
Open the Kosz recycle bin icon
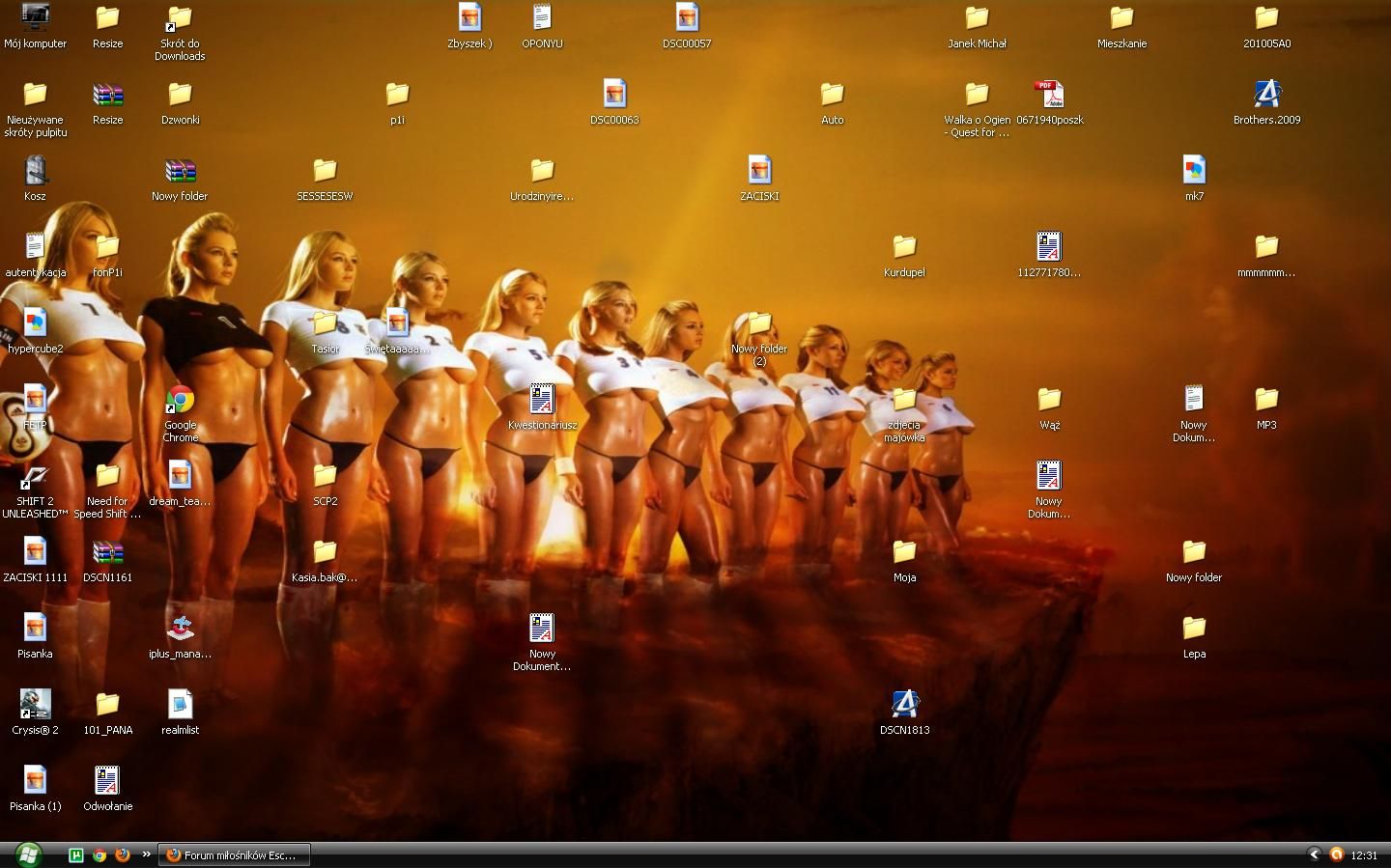[x=35, y=172]
